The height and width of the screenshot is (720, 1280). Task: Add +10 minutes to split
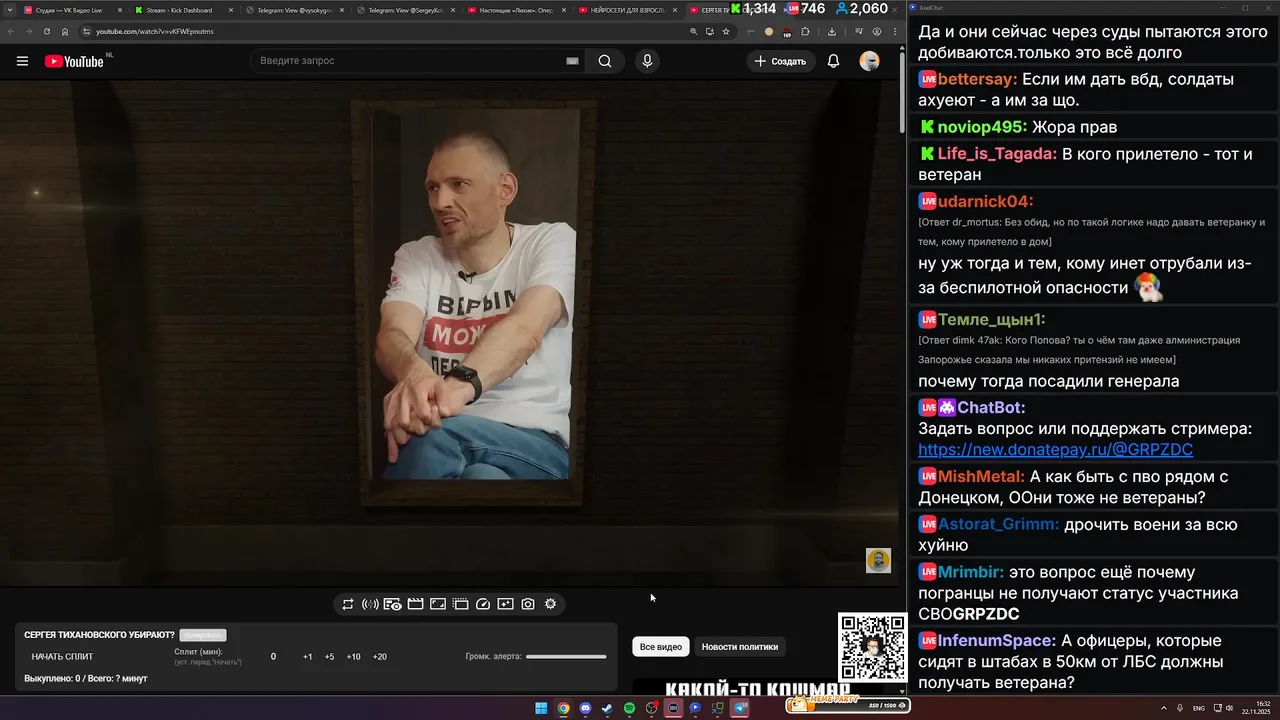pyautogui.click(x=353, y=657)
